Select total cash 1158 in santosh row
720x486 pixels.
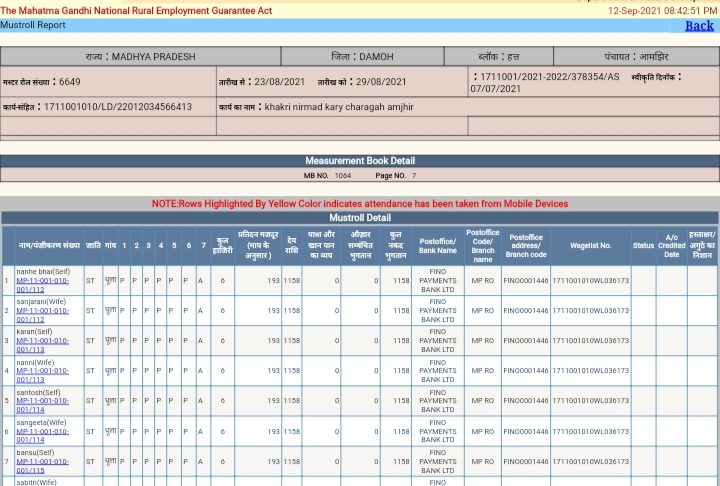click(401, 401)
